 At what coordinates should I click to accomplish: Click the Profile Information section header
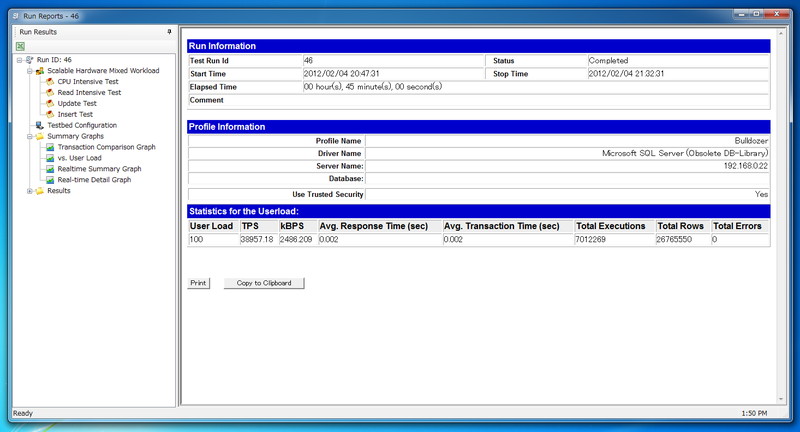[x=479, y=127]
